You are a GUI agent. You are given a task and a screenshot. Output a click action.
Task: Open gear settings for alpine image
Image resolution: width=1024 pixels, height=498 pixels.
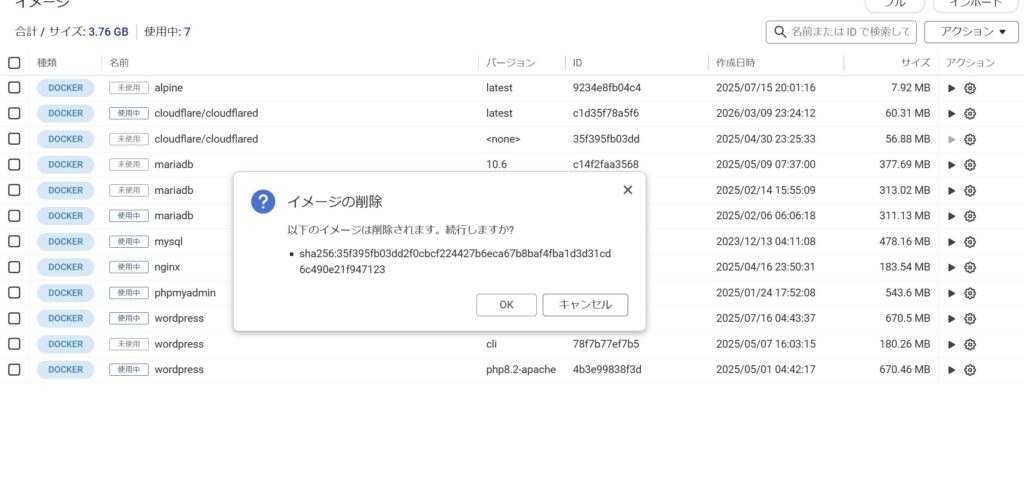(970, 88)
